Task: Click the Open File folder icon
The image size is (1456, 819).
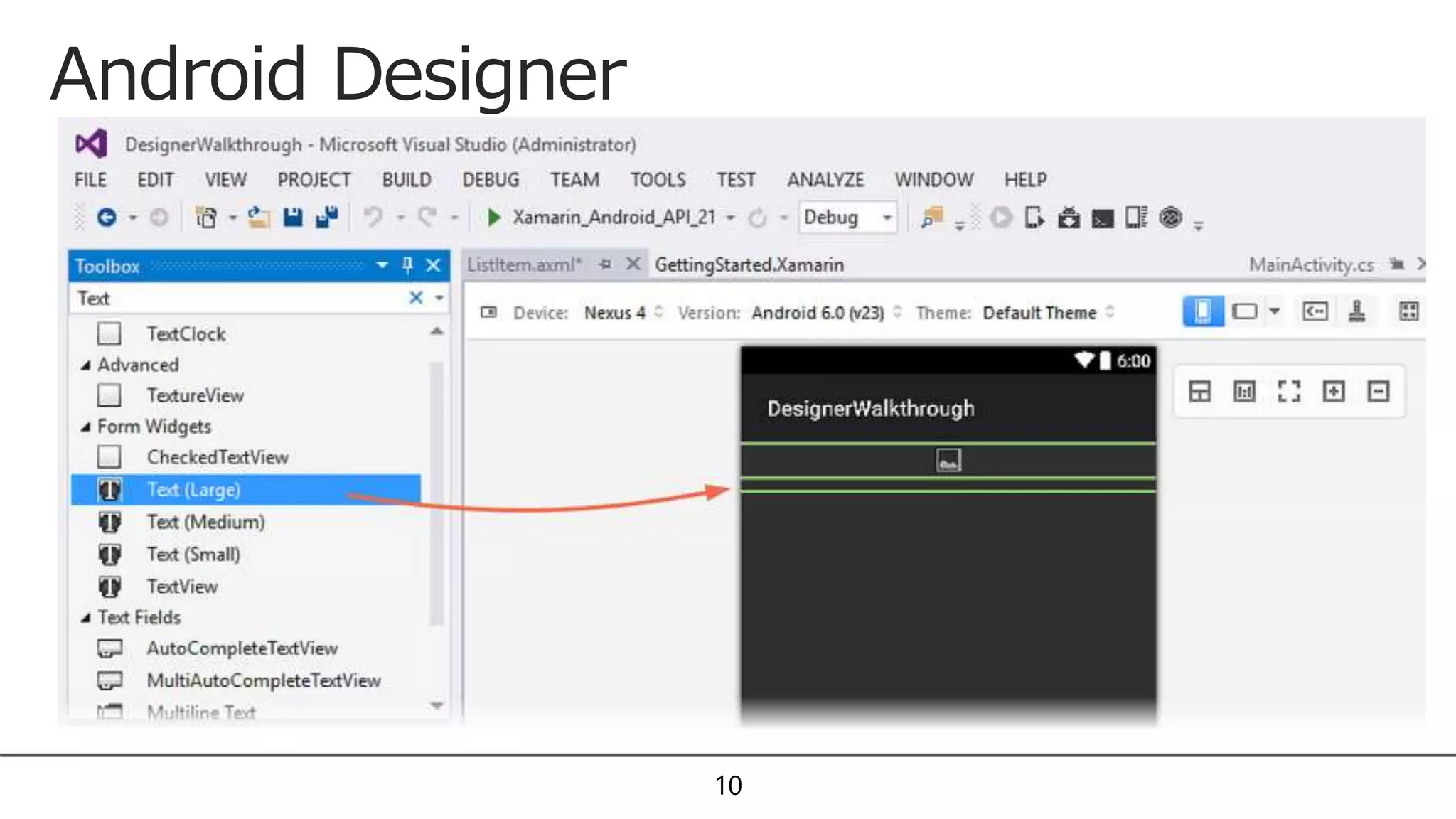Action: click(x=258, y=217)
